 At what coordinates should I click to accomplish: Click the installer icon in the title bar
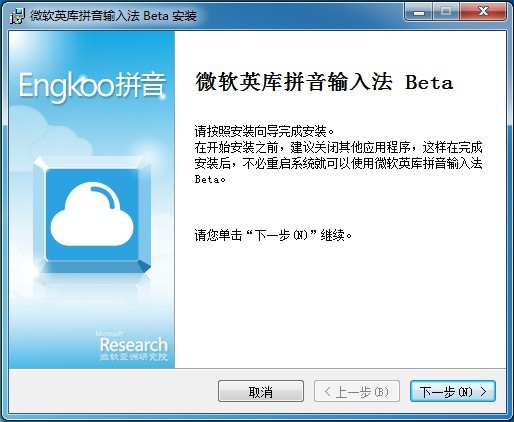(x=18, y=16)
